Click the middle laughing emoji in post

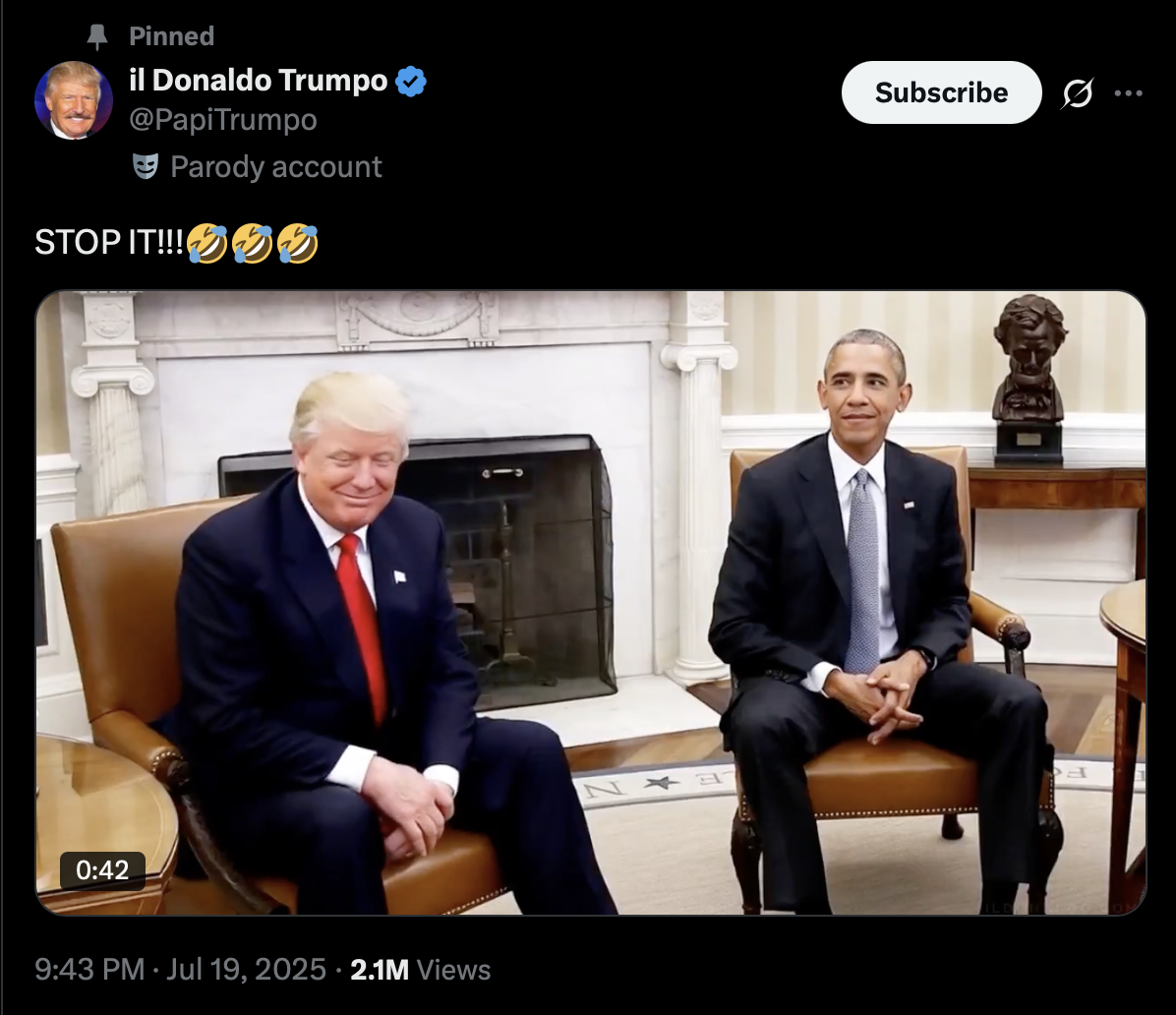[x=252, y=243]
